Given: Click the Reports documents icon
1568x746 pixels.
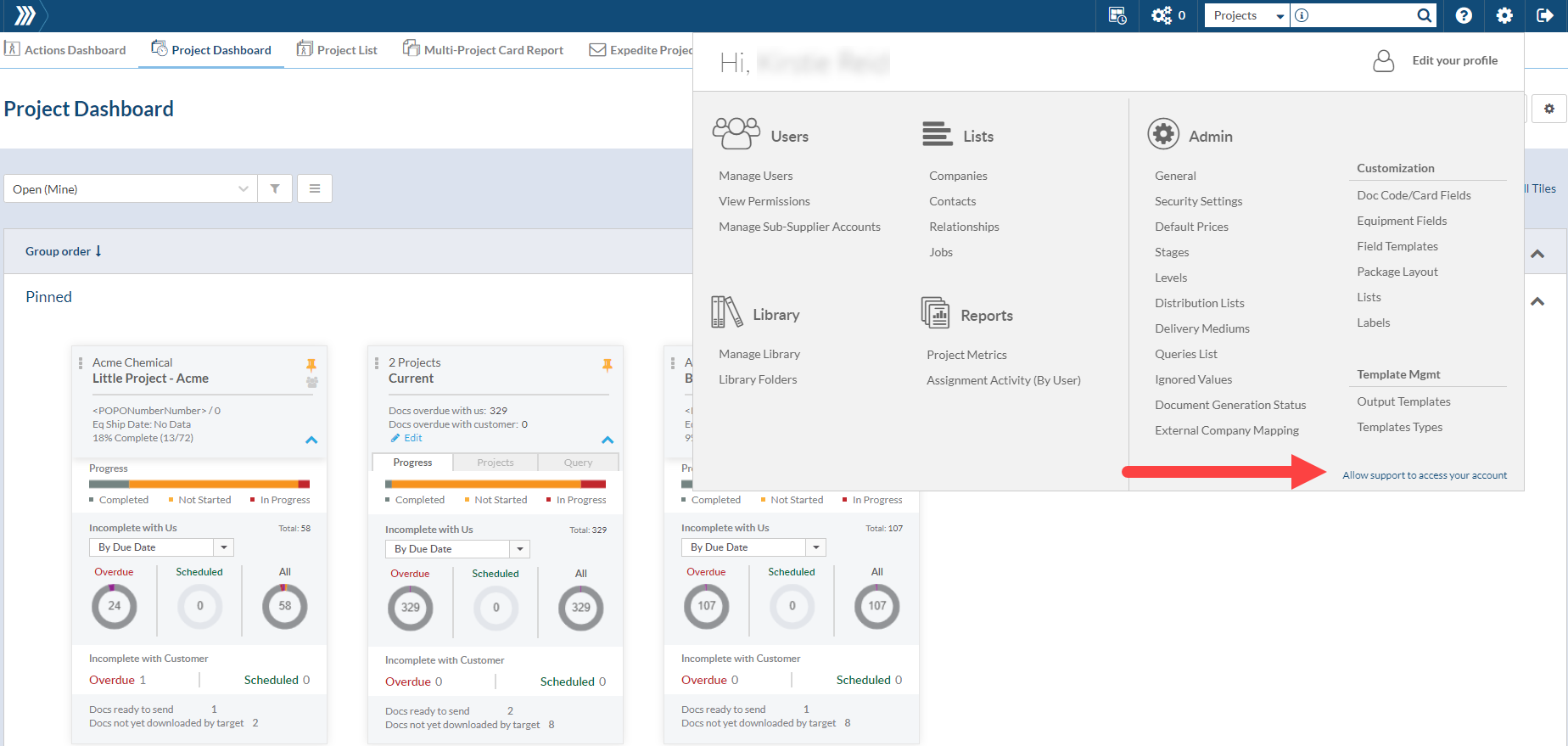Looking at the screenshot, I should coord(935,313).
